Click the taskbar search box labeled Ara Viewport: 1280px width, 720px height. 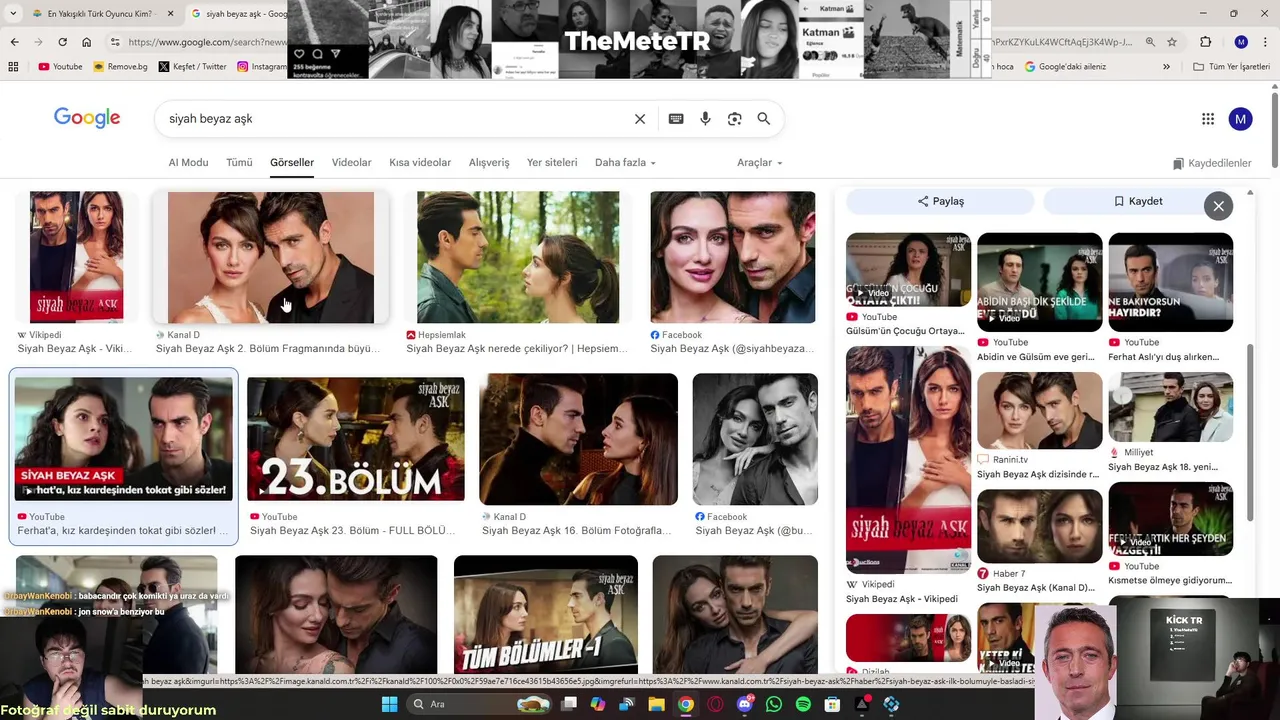480,704
